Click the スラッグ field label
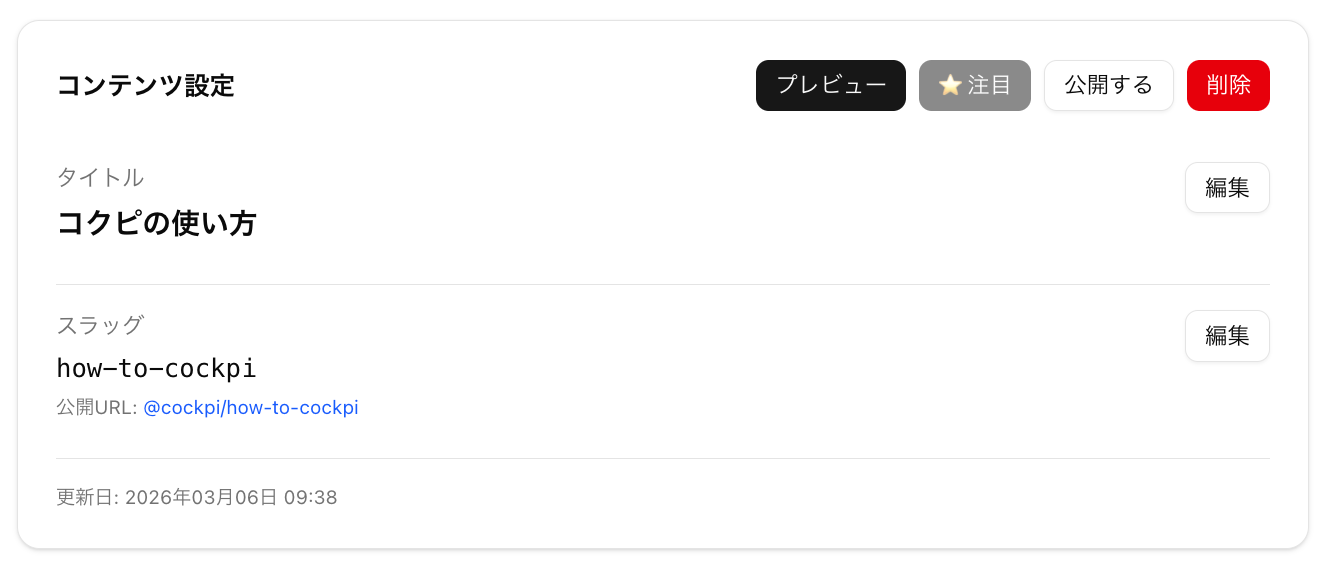This screenshot has height=568, width=1324. pos(100,326)
